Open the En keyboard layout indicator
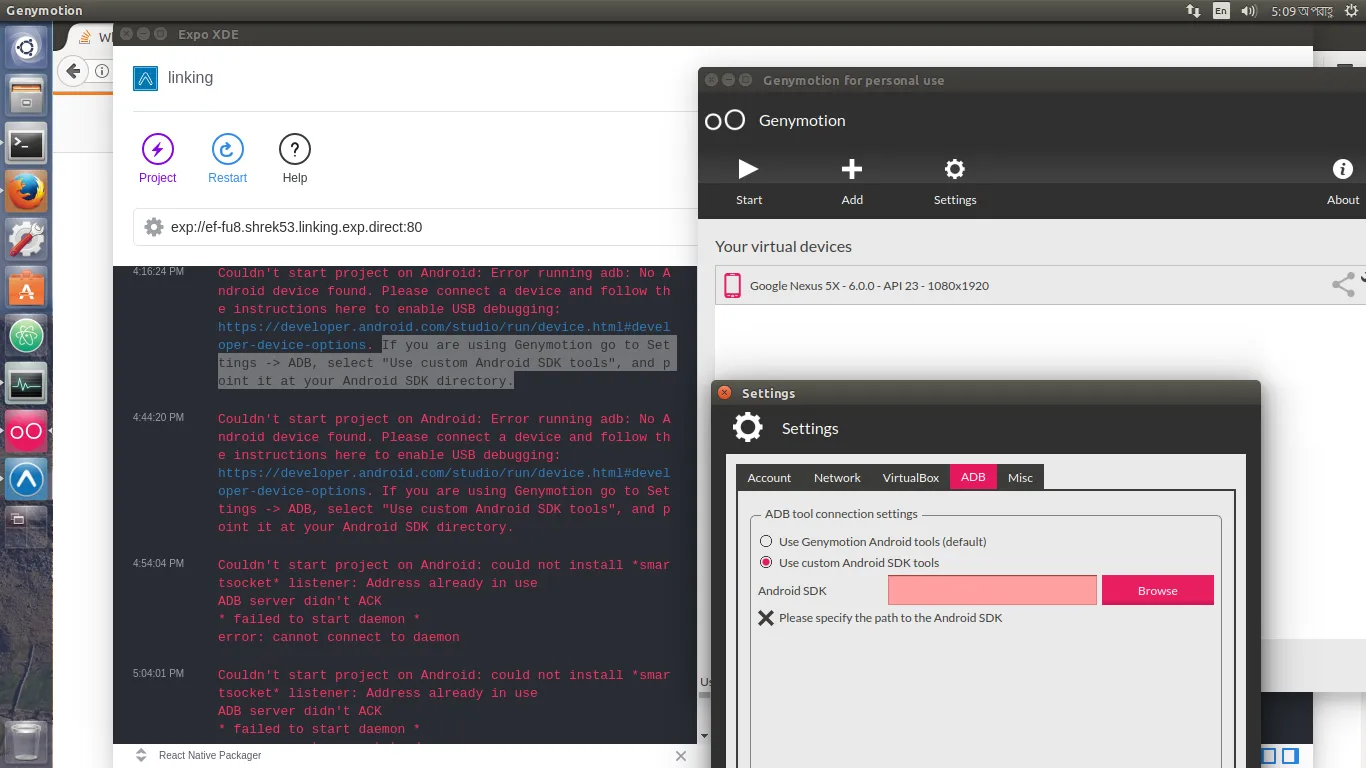 click(1221, 11)
